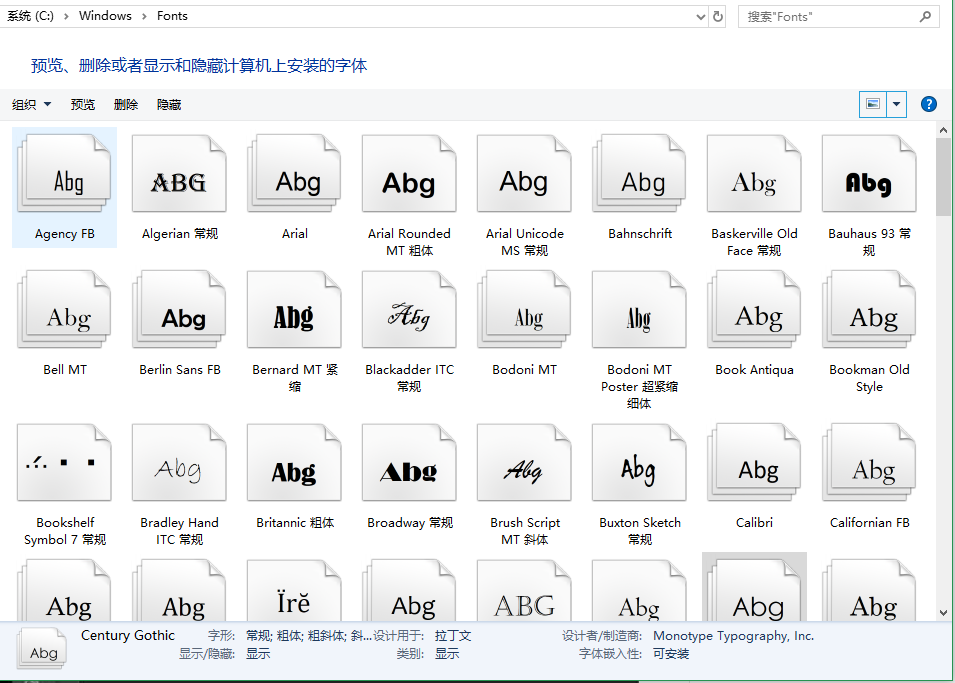The width and height of the screenshot is (955, 683).
Task: Click the Century Gothic preview thumbnail in details pane
Action: pos(41,649)
